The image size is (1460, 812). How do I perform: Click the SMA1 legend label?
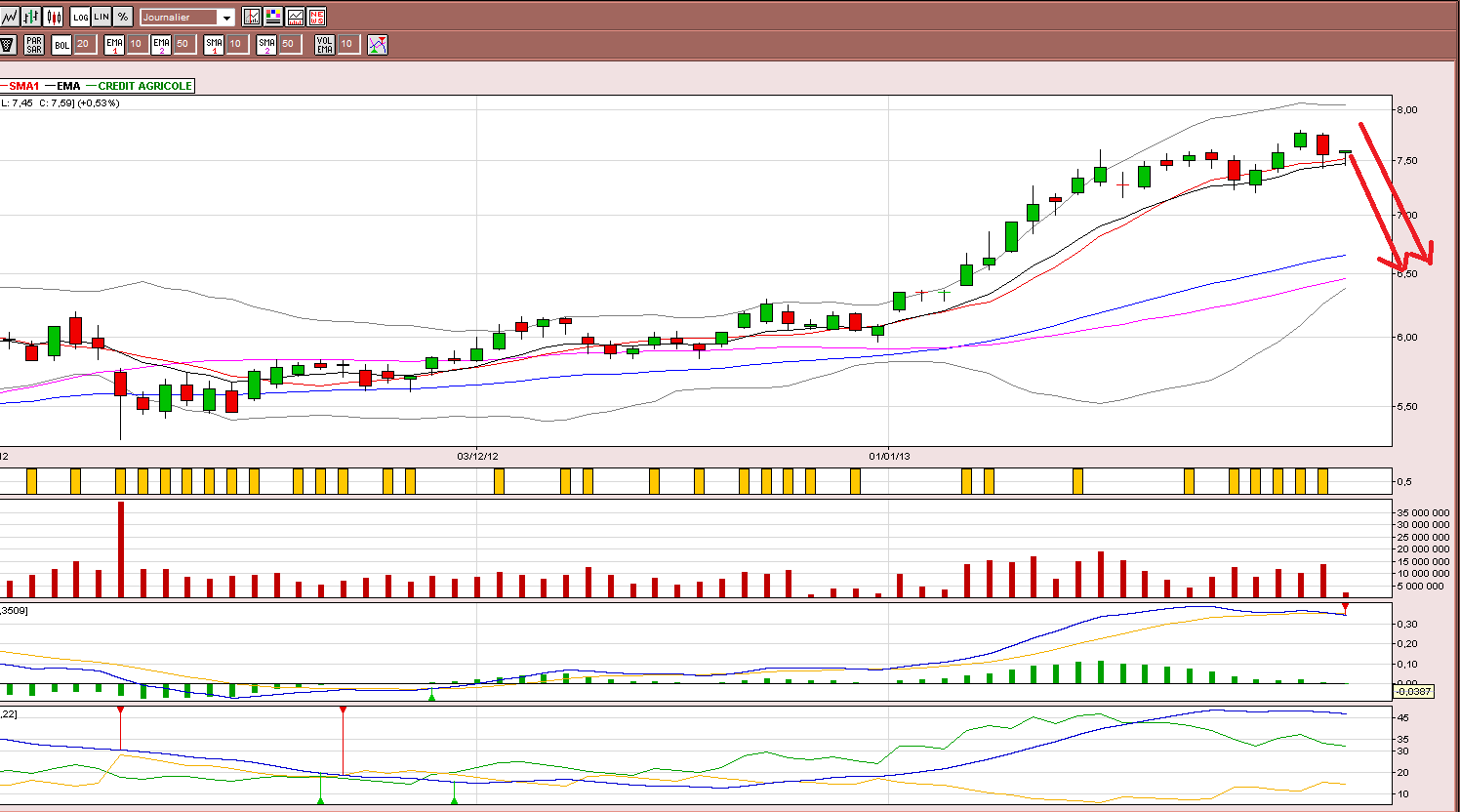click(x=24, y=86)
